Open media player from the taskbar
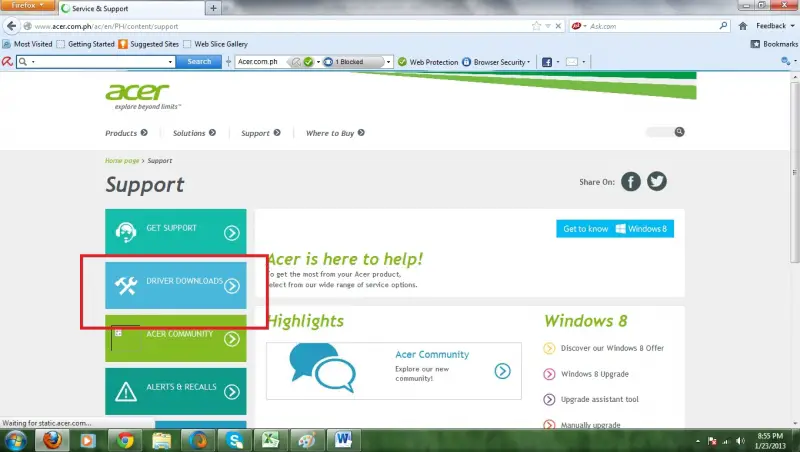The image size is (800, 452). pos(88,440)
